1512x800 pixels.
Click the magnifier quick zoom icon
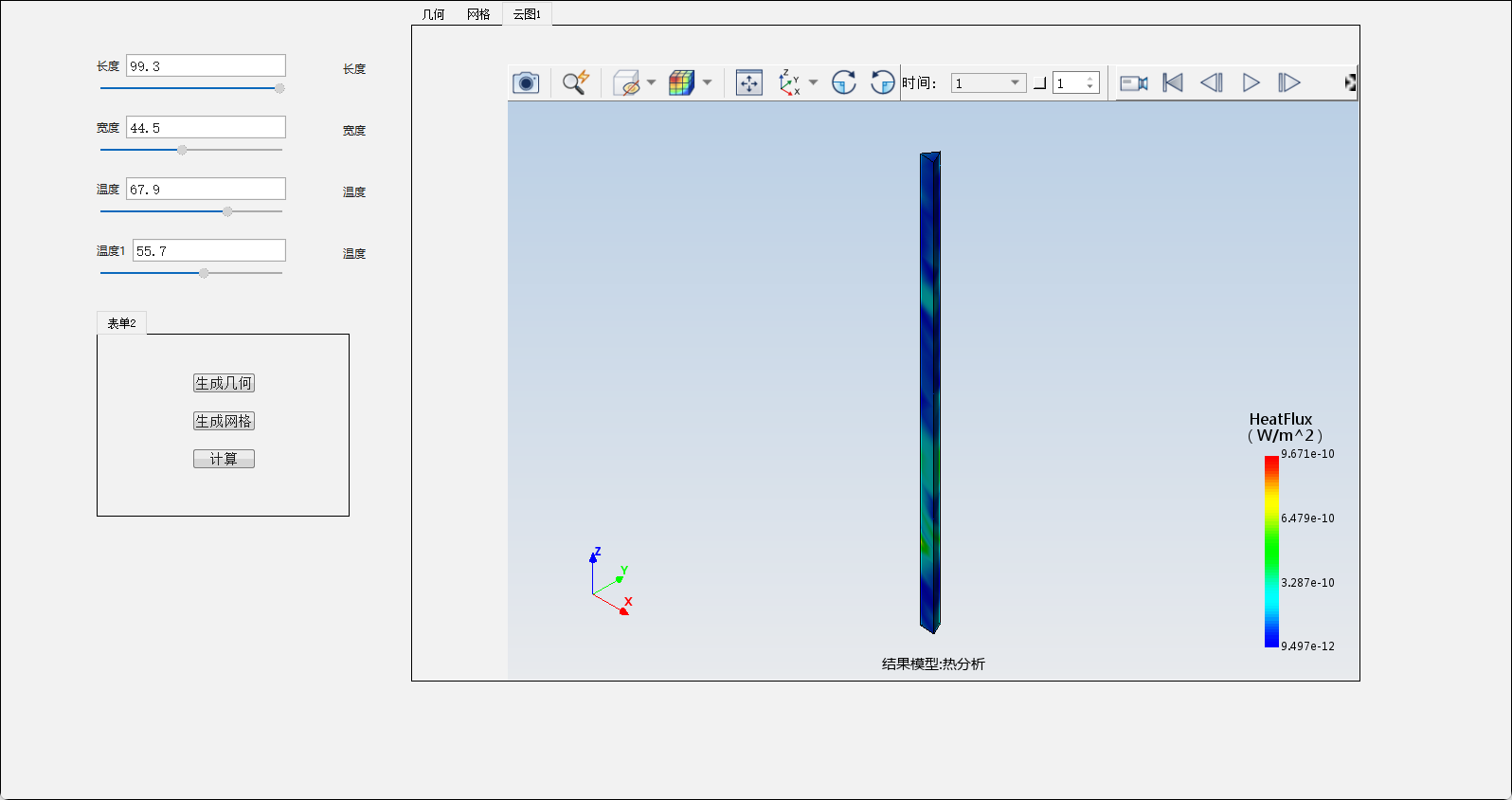(x=576, y=82)
